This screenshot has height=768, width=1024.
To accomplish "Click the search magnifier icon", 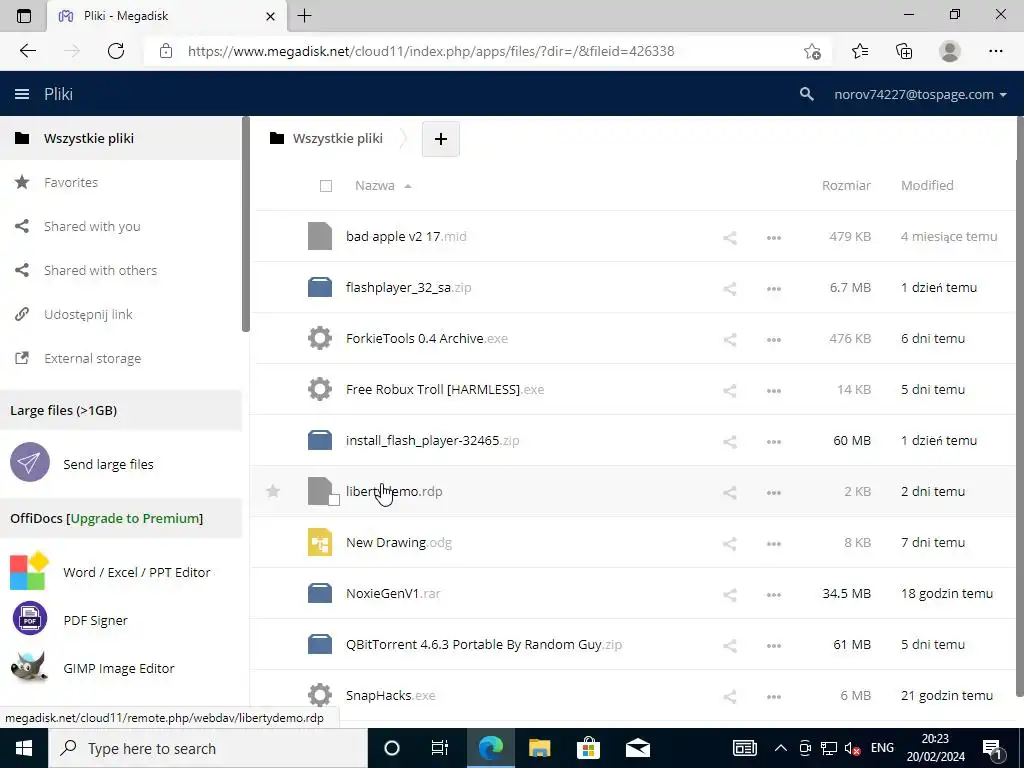I will click(x=807, y=94).
